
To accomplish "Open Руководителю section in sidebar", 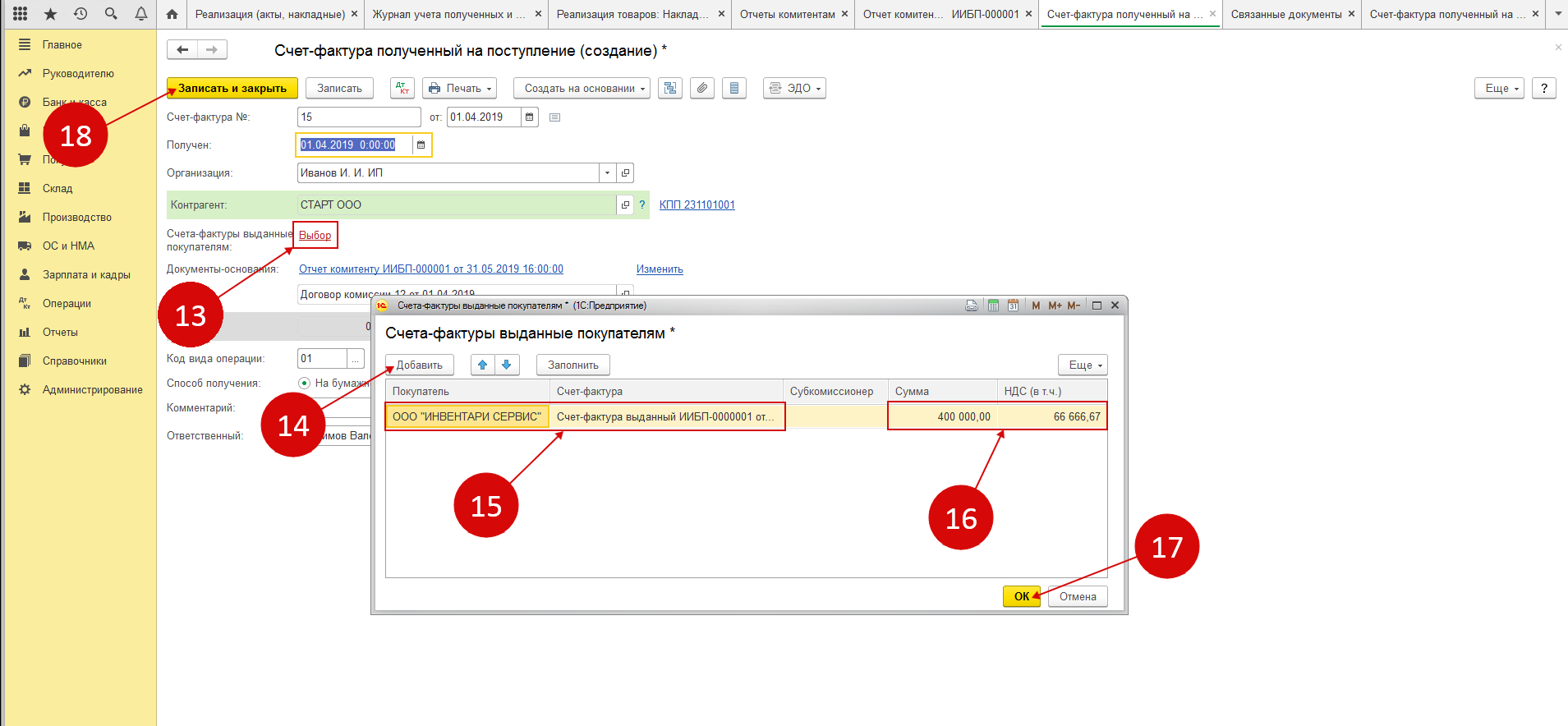I will (78, 73).
